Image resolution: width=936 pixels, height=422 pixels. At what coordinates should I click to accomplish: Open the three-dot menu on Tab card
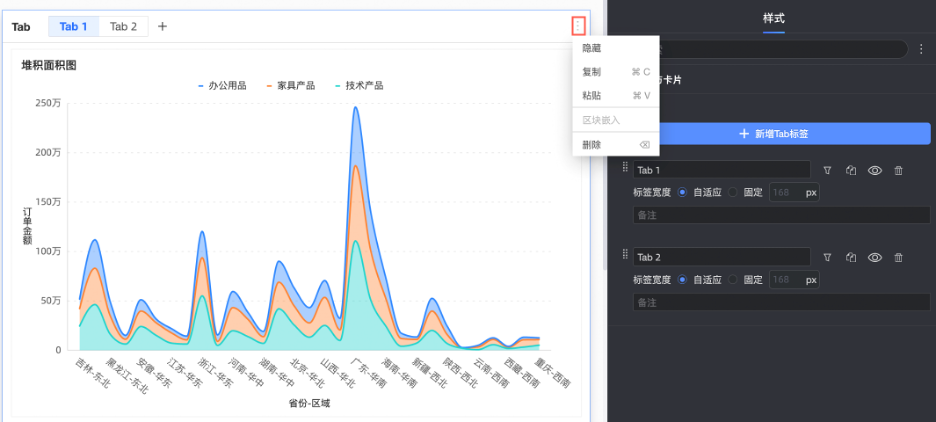pyautogui.click(x=577, y=26)
